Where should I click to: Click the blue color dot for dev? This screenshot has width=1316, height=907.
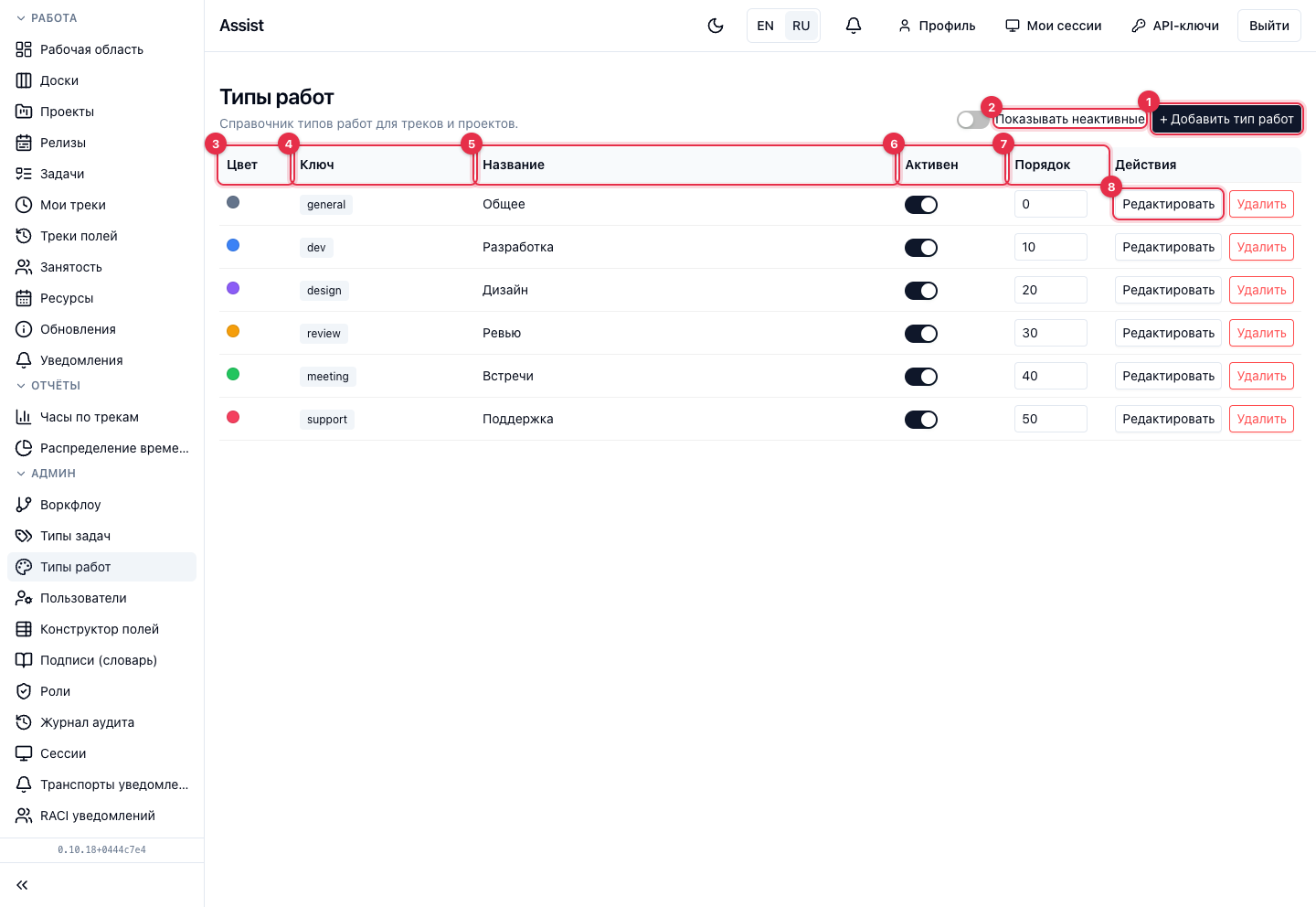click(x=233, y=245)
